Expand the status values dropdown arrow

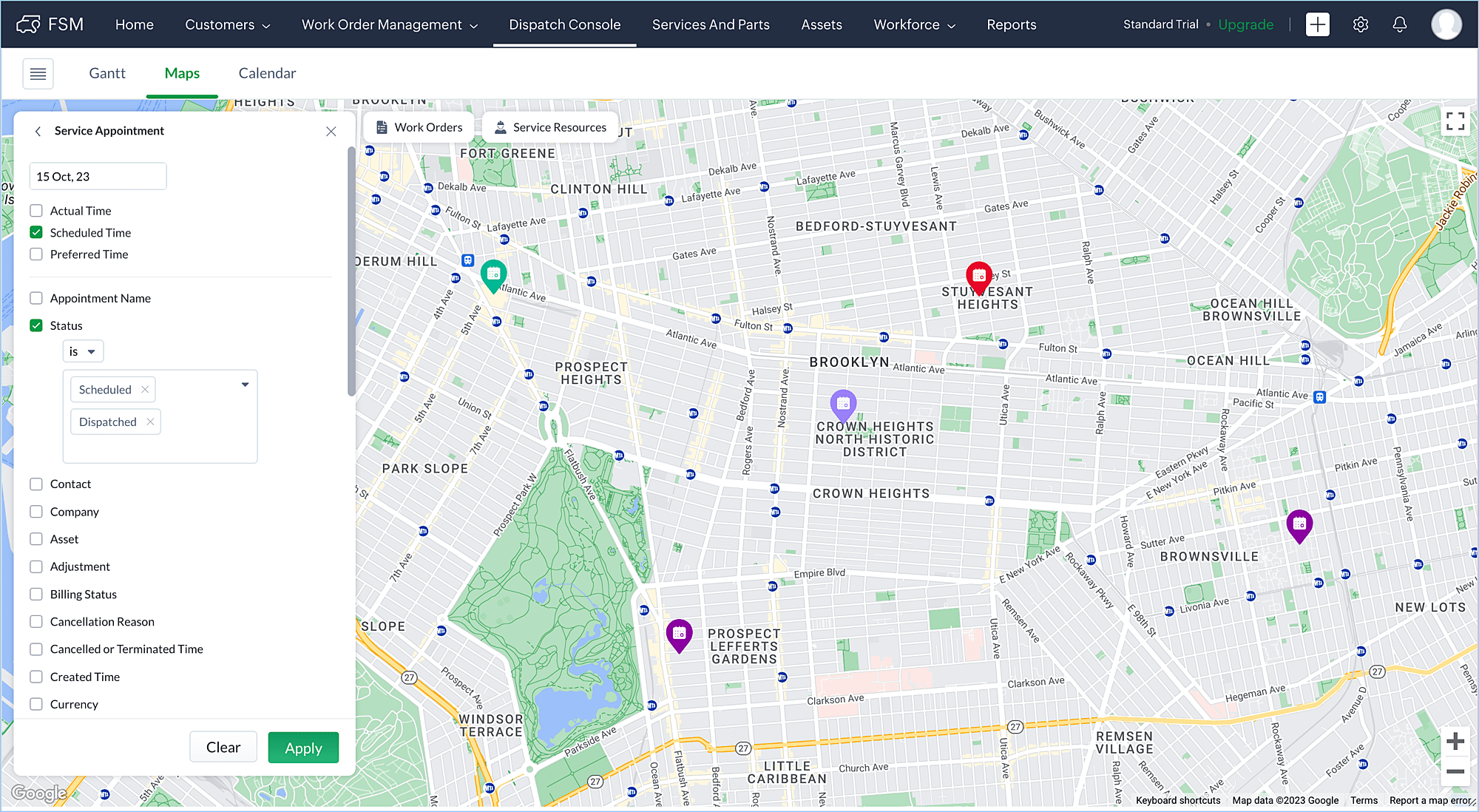pyautogui.click(x=245, y=385)
